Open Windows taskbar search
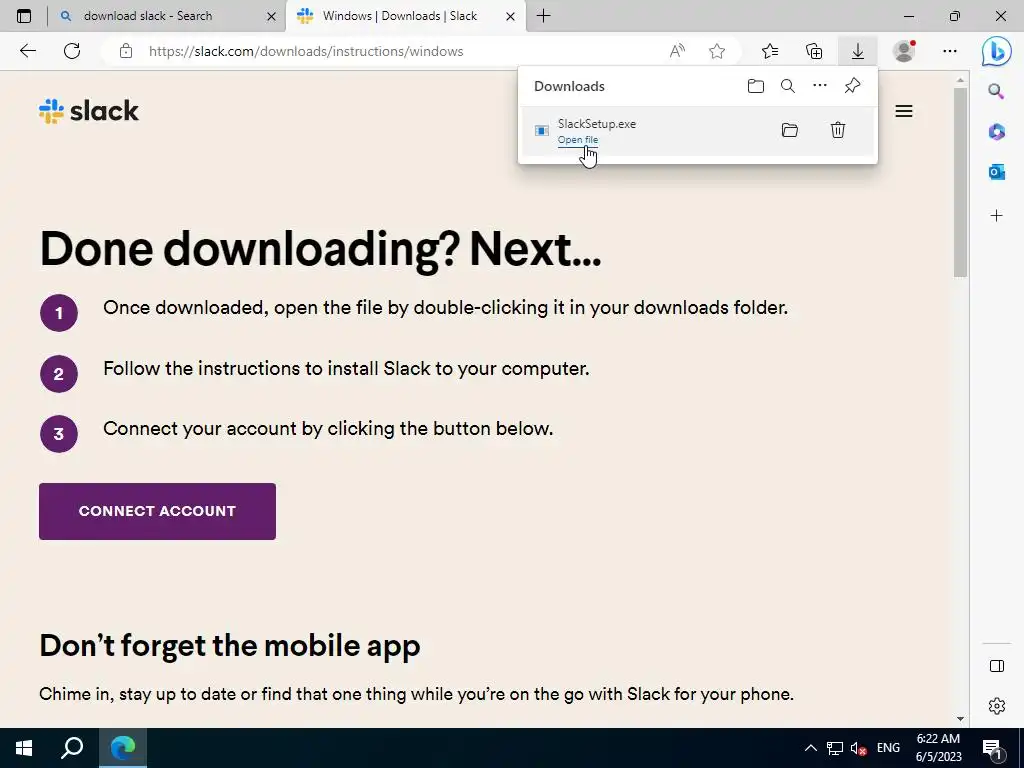Image resolution: width=1024 pixels, height=768 pixels. (x=72, y=748)
